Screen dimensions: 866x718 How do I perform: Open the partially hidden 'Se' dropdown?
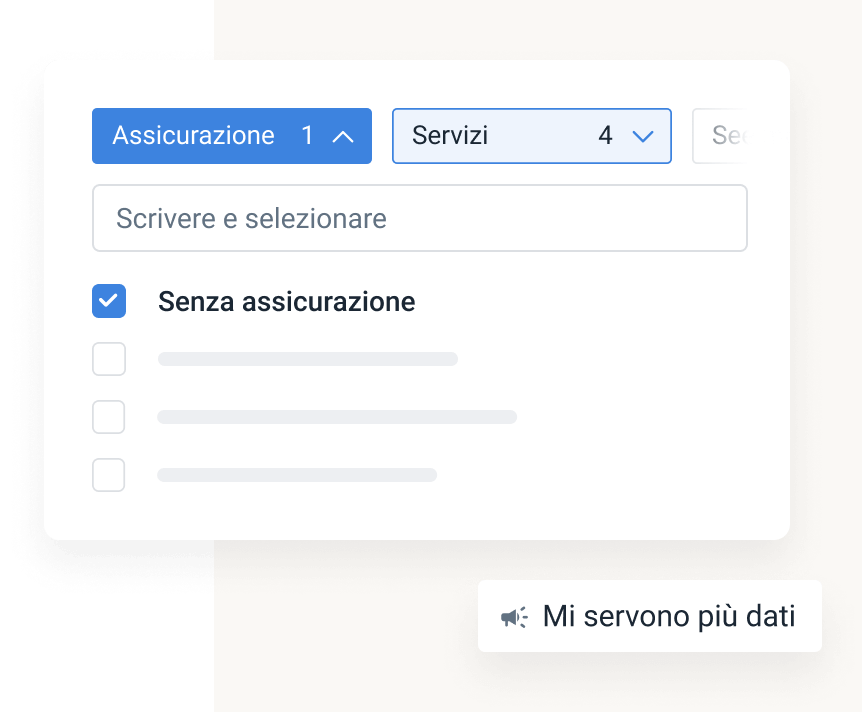[721, 136]
